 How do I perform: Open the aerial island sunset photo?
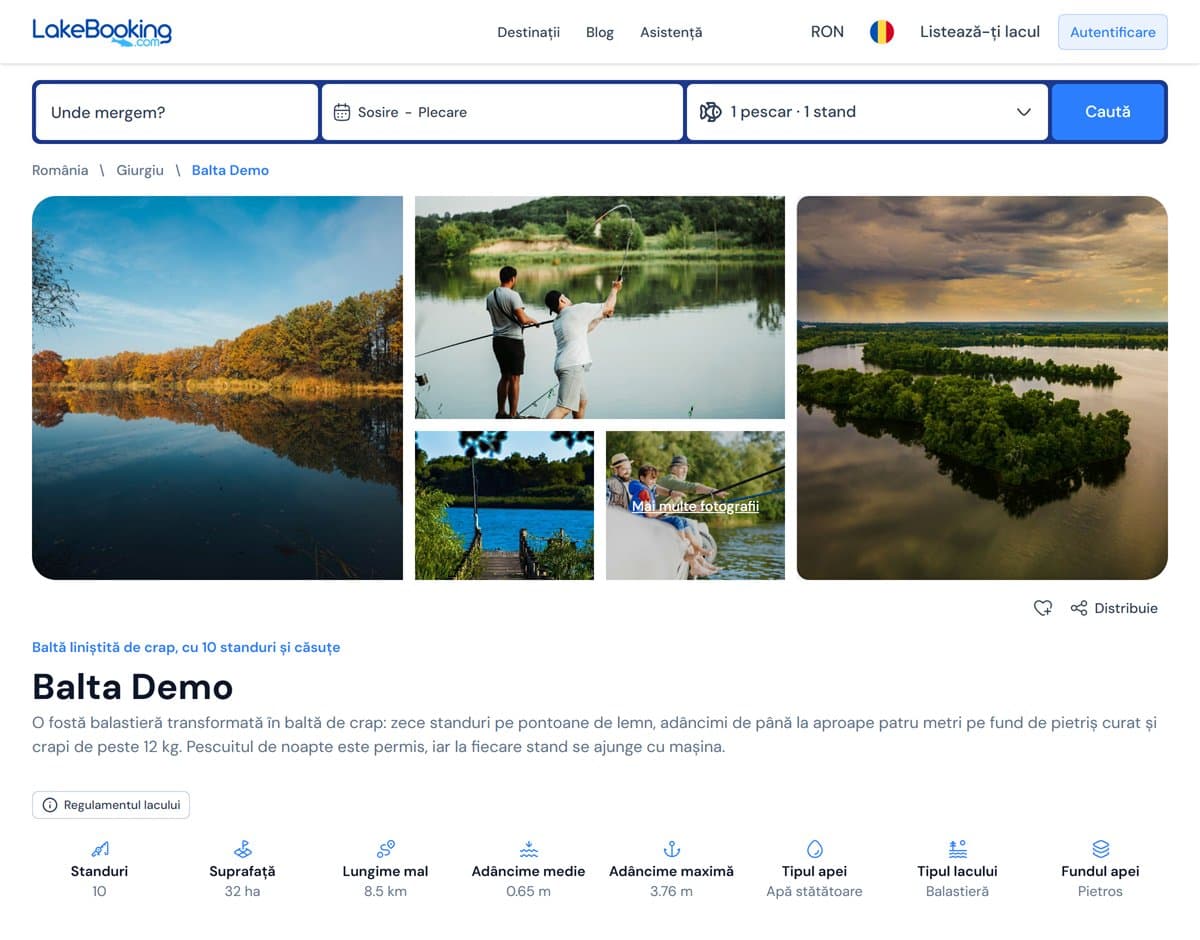coord(982,388)
